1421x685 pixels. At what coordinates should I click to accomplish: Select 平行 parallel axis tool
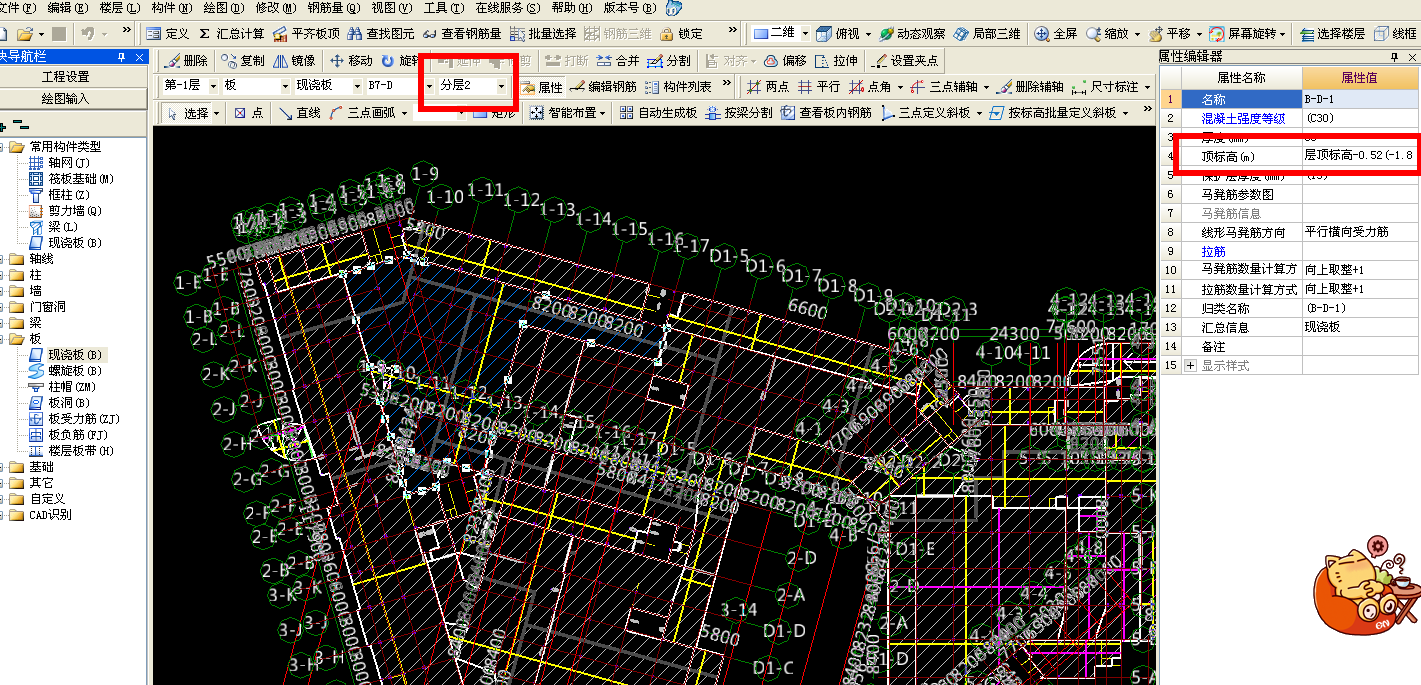pos(818,87)
